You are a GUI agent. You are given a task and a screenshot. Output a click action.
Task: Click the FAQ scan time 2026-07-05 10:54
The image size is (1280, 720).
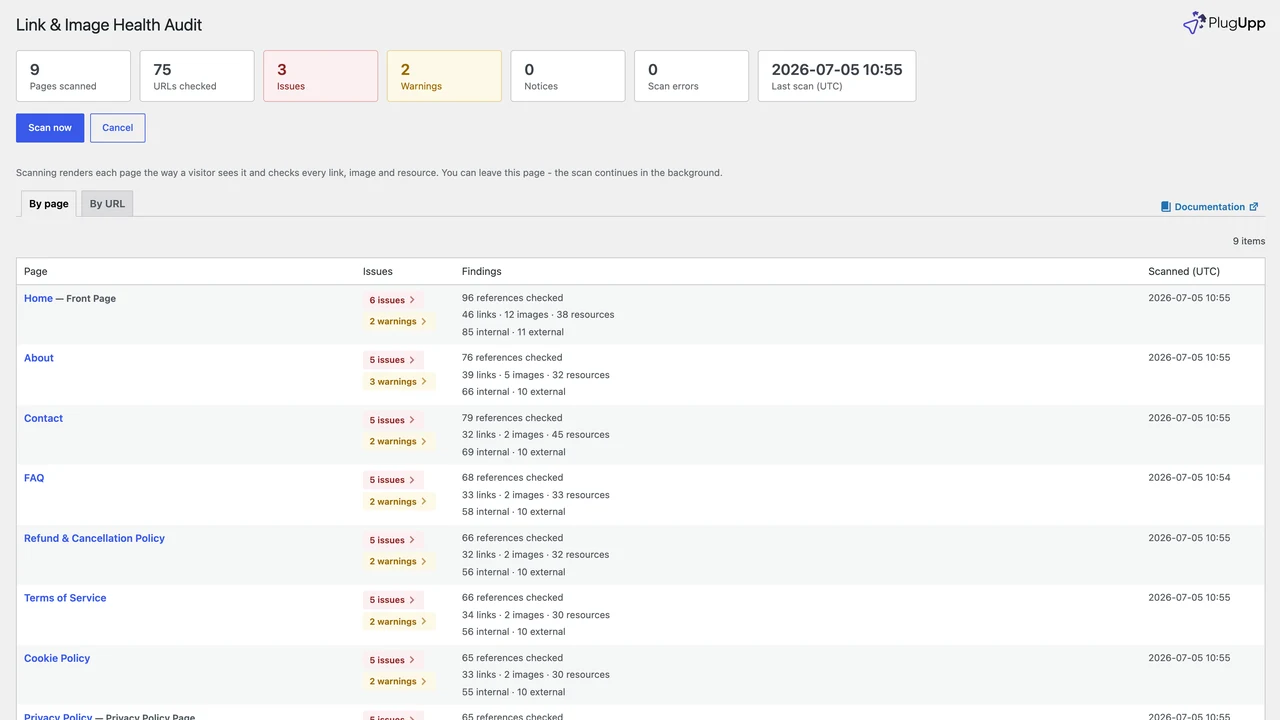coord(1189,478)
